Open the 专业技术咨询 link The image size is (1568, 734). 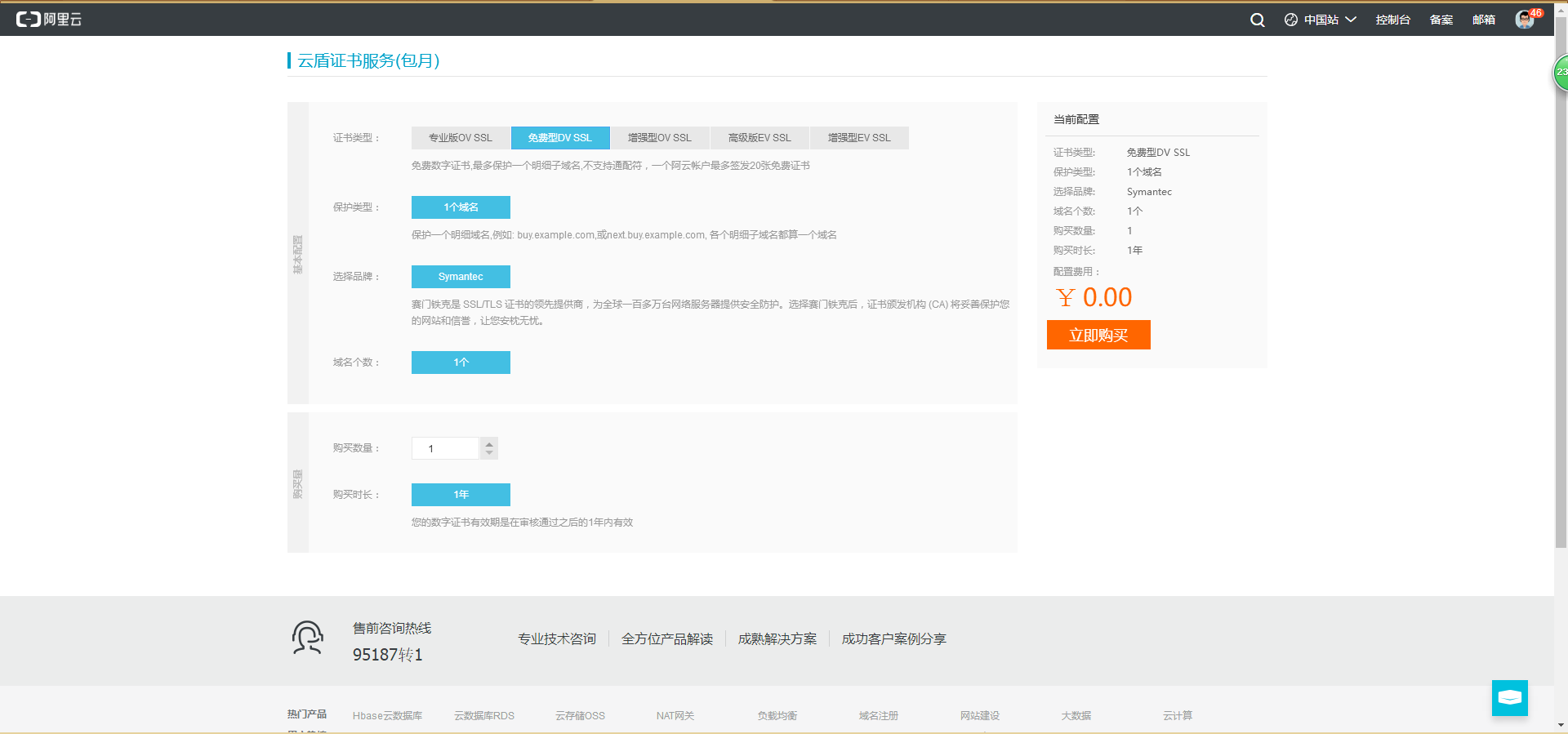tap(557, 638)
